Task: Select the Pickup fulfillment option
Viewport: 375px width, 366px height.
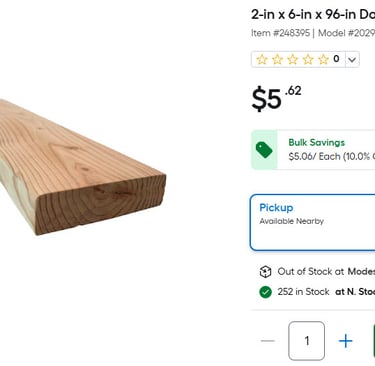Action: tap(312, 222)
